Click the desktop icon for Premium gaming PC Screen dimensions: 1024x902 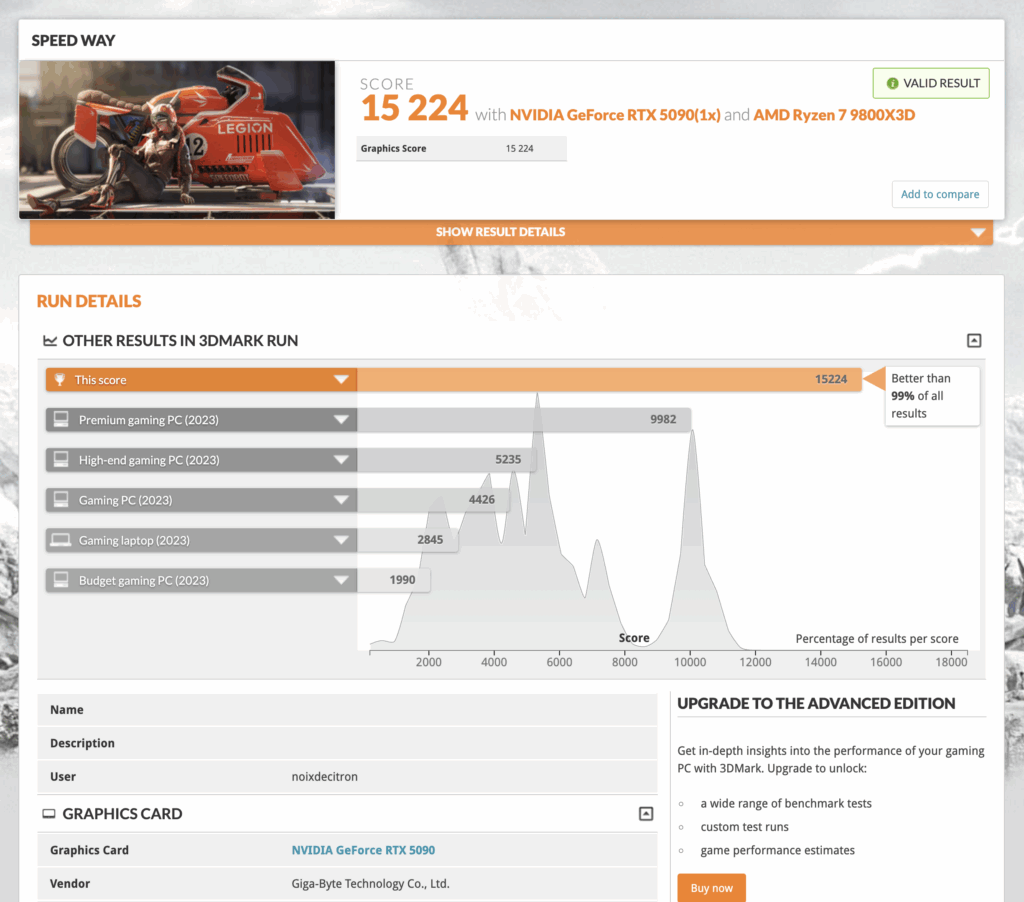pos(60,420)
